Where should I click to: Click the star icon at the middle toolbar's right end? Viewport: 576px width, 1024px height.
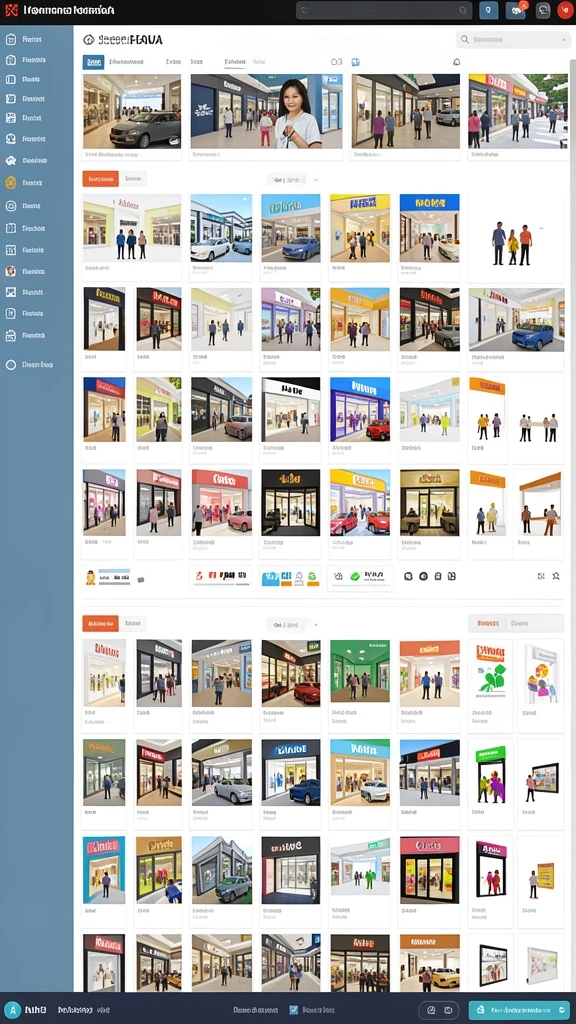click(x=556, y=576)
